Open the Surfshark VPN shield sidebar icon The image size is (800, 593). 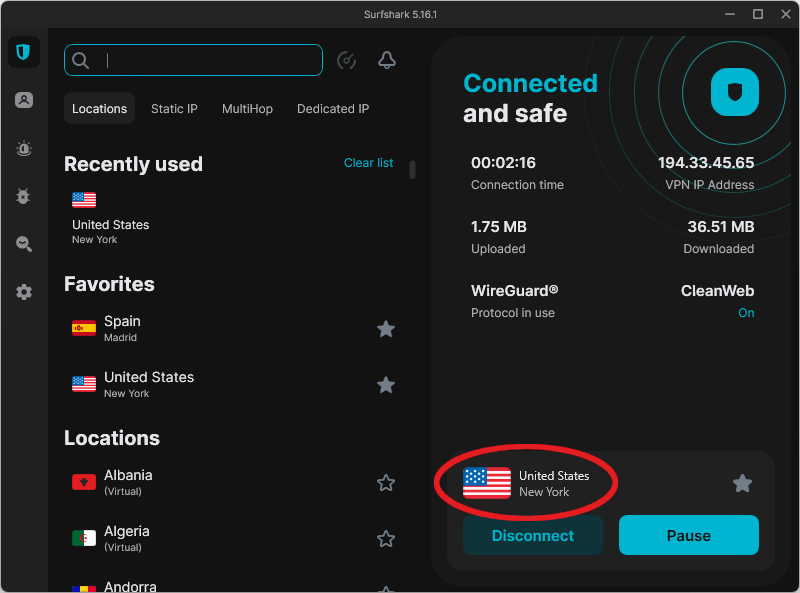pos(23,52)
